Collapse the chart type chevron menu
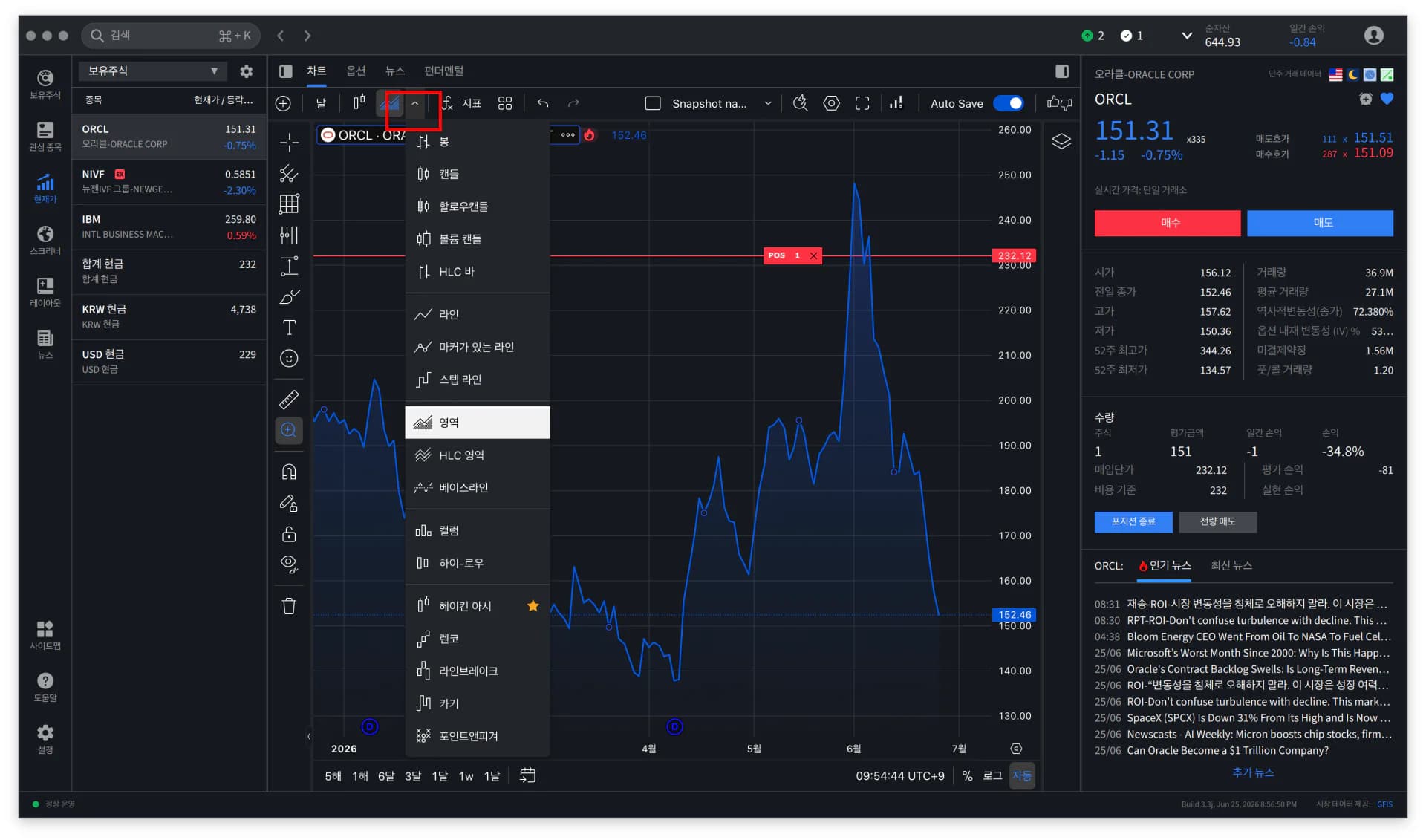 [x=415, y=103]
